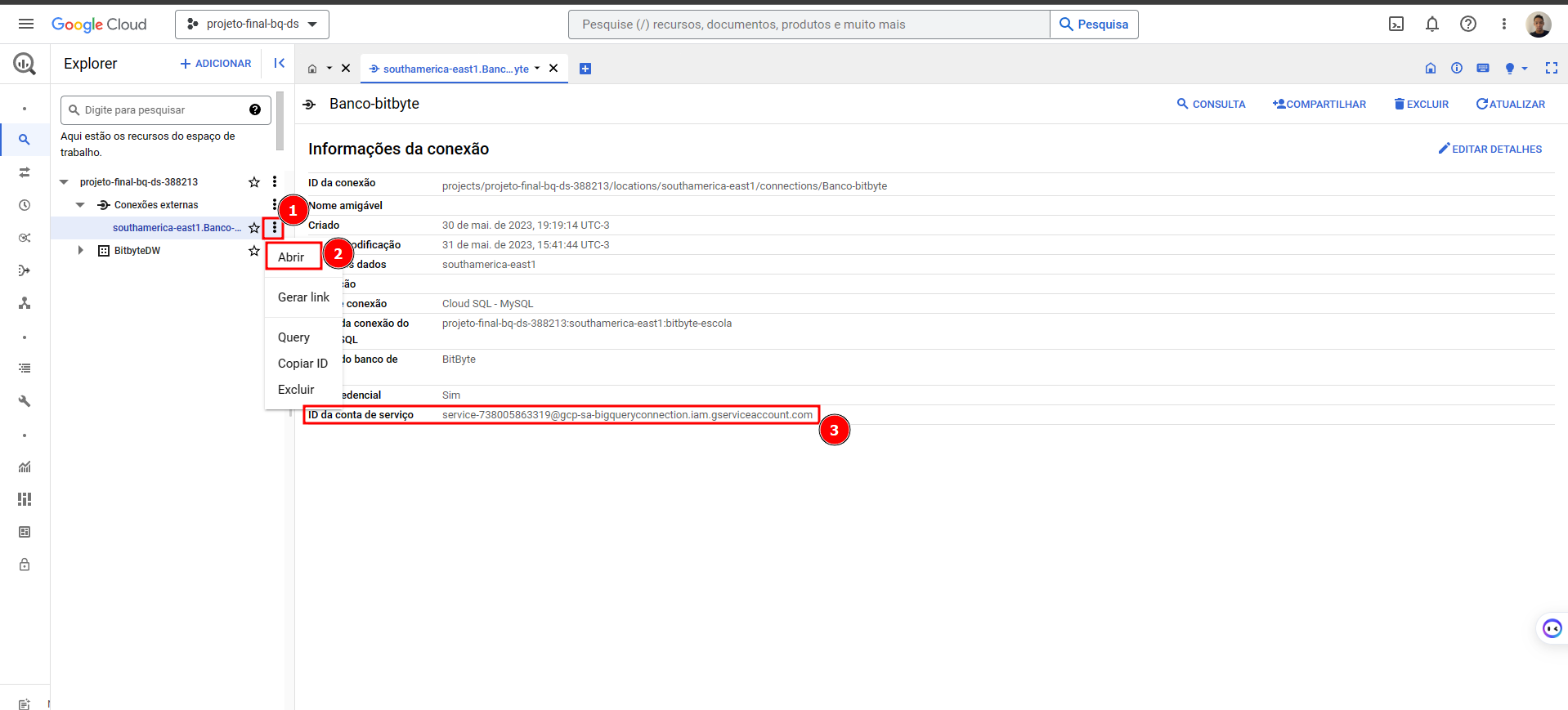1568x710 pixels.
Task: Click the info icon in the tab bar
Action: point(1457,68)
